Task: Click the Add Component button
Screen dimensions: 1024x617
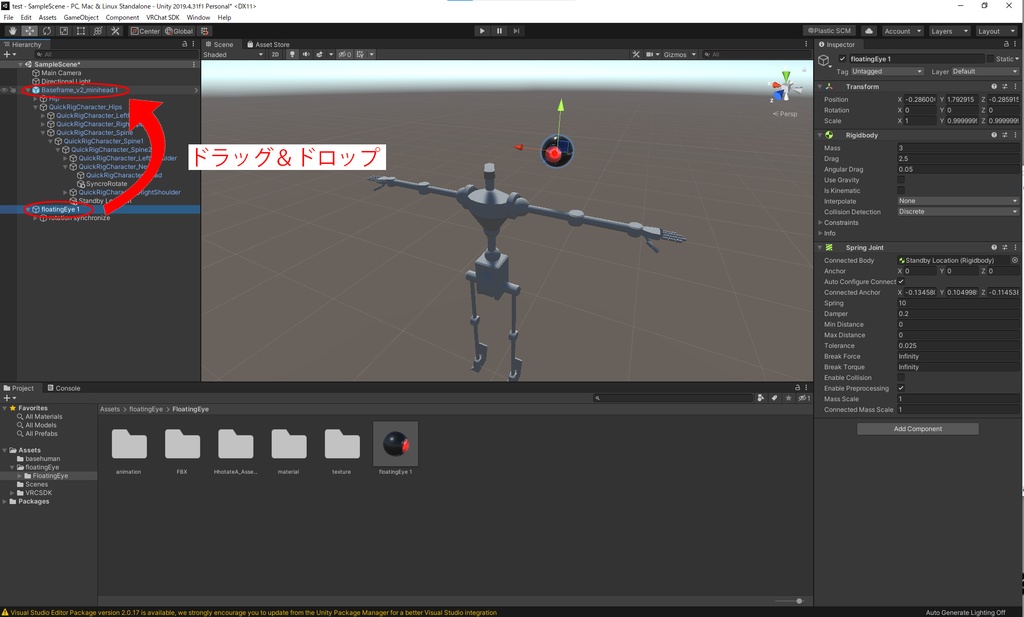Action: click(x=917, y=428)
